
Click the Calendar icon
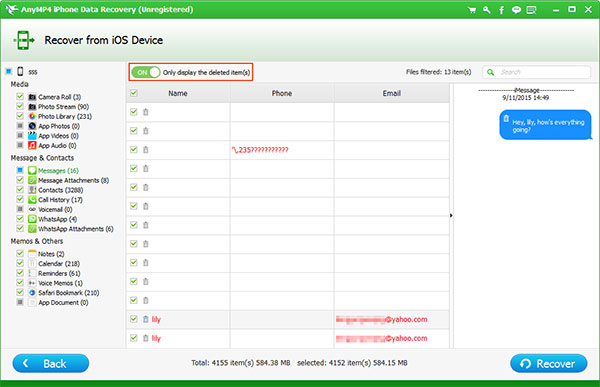(32, 263)
